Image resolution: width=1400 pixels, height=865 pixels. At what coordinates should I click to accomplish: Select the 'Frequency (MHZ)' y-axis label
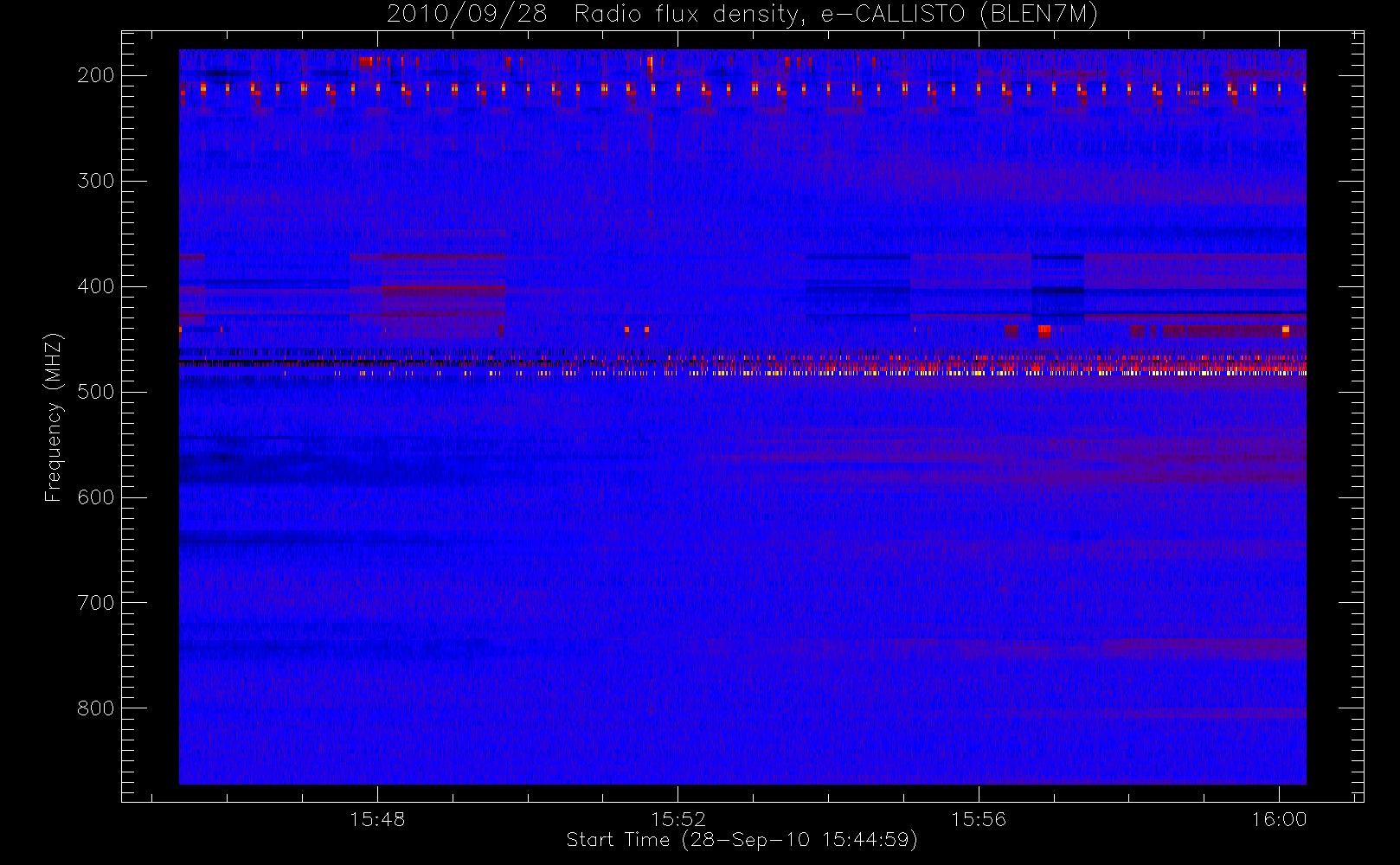[x=54, y=417]
